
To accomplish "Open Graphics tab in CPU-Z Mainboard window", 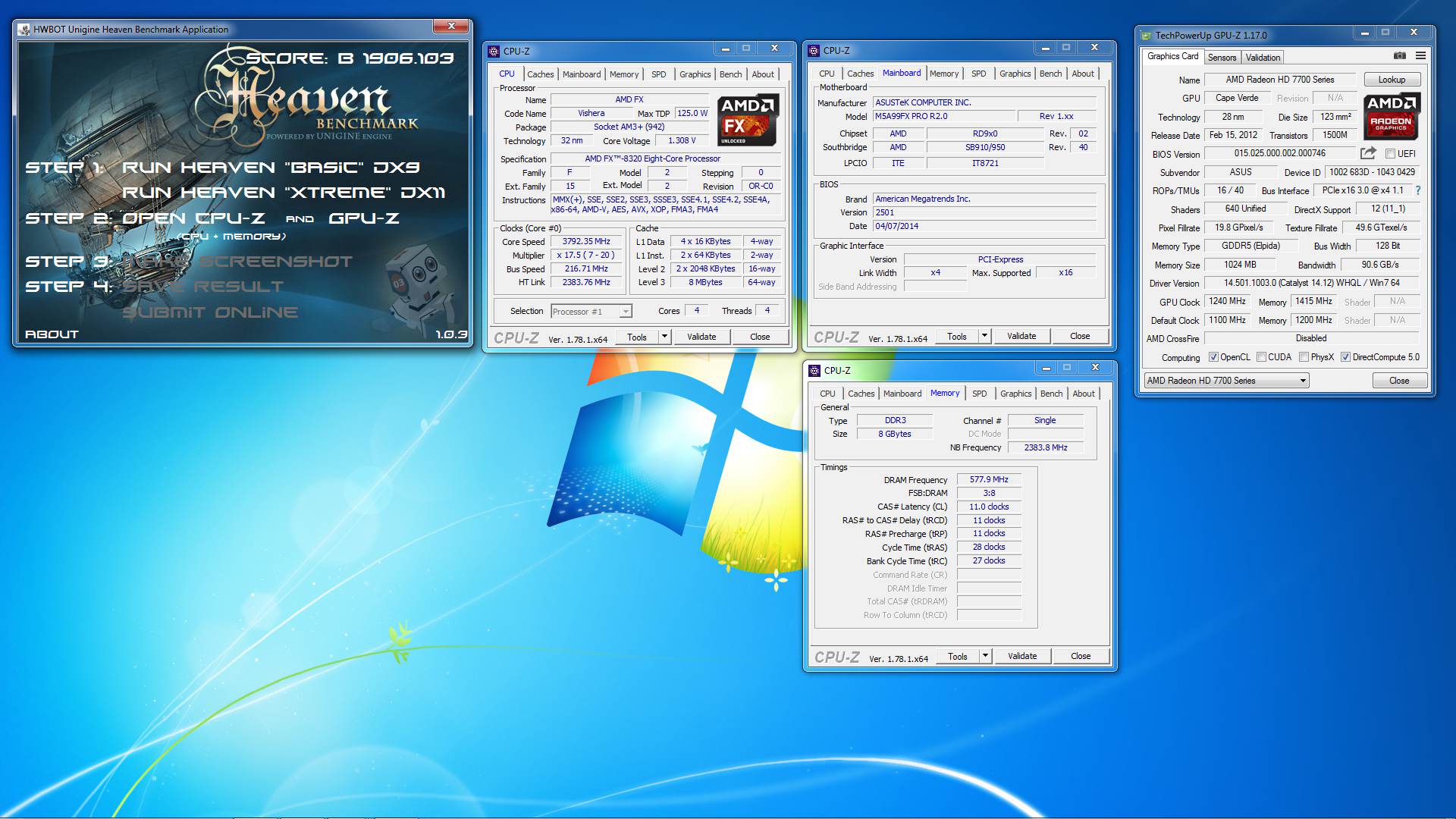I will point(1015,74).
